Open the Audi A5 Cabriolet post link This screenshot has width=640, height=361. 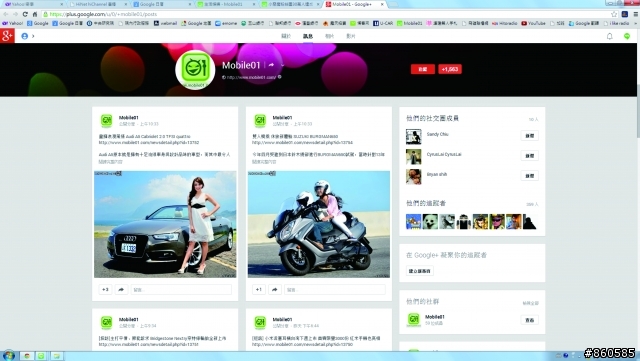(149, 143)
